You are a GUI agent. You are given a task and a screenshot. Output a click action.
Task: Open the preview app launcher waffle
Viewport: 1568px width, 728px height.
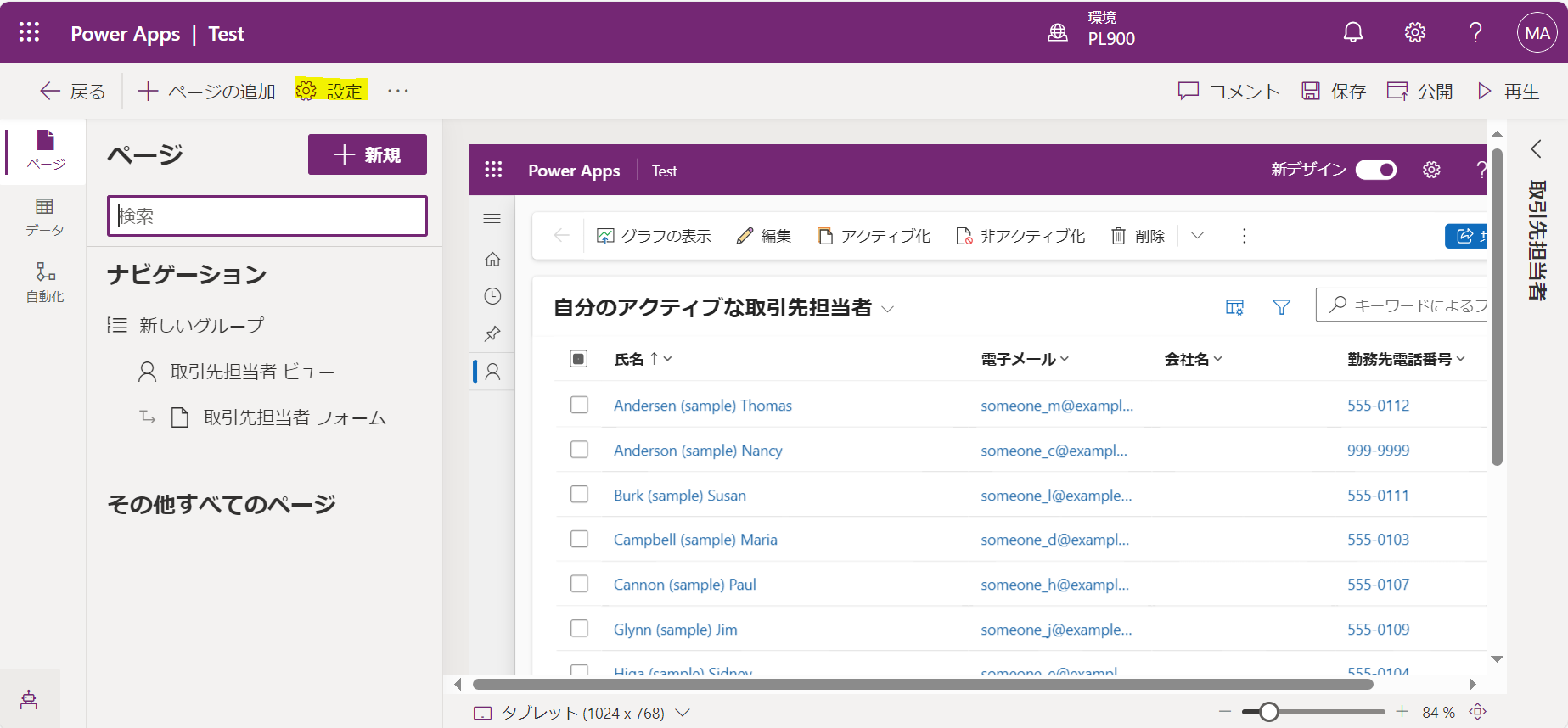coord(493,170)
